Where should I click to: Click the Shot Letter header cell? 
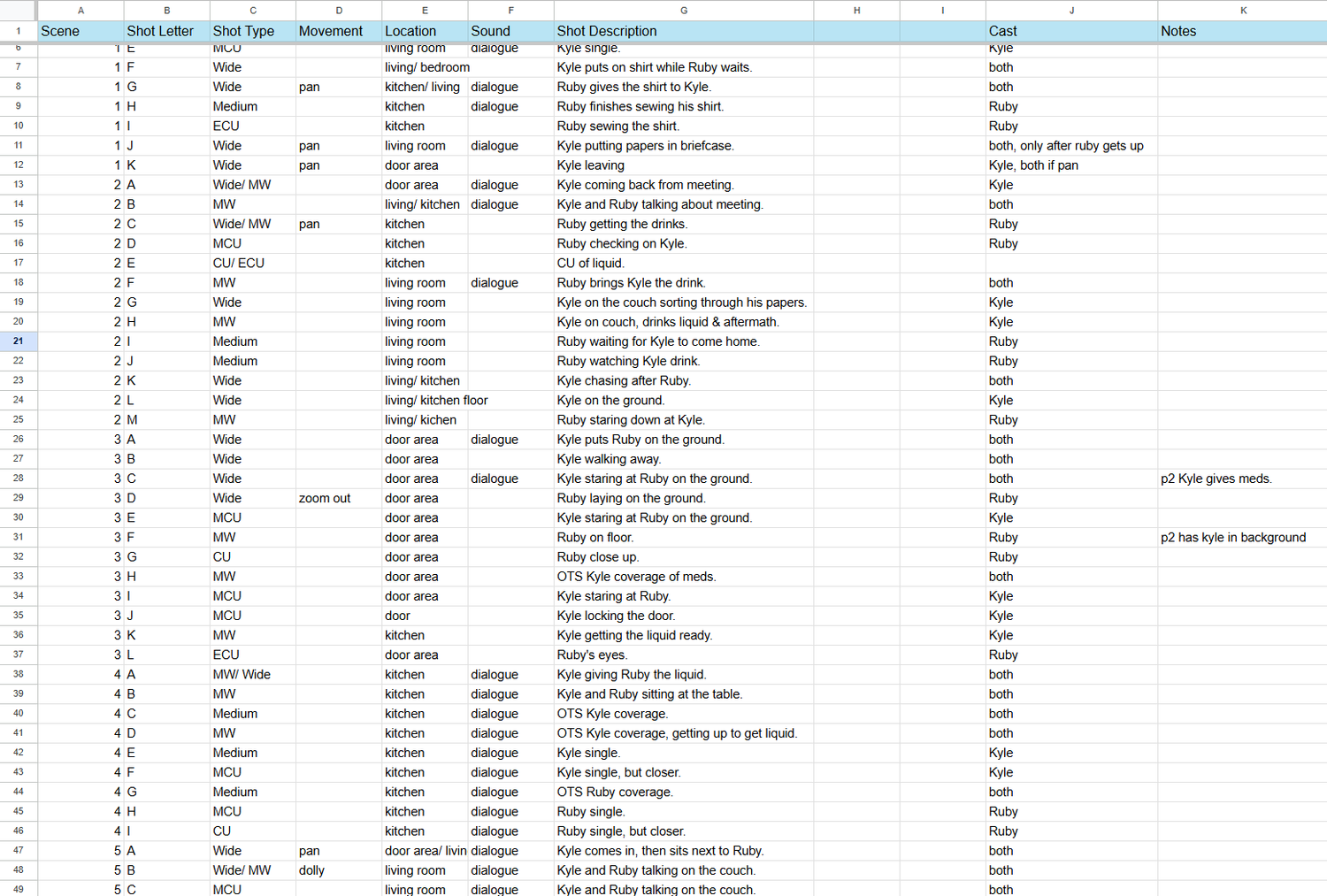(166, 31)
